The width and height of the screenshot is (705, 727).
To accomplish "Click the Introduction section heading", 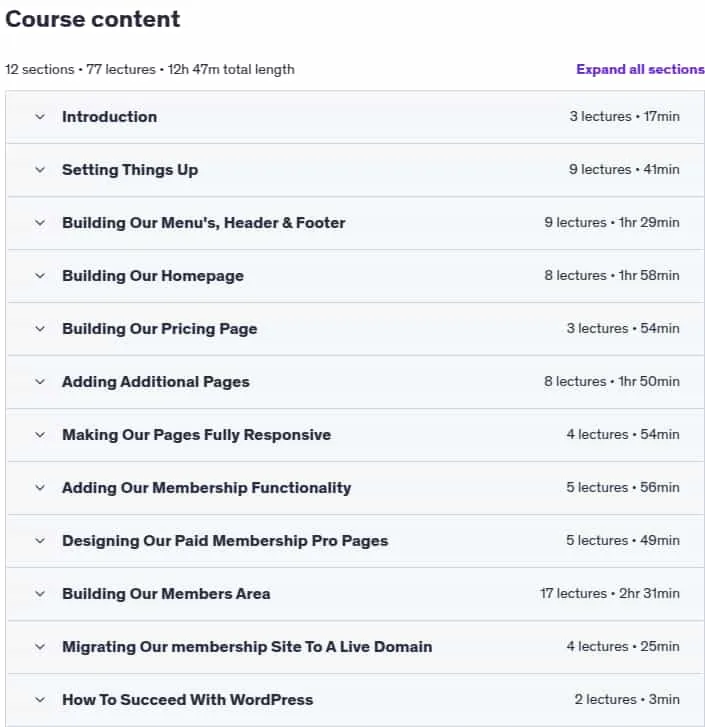I will 109,117.
